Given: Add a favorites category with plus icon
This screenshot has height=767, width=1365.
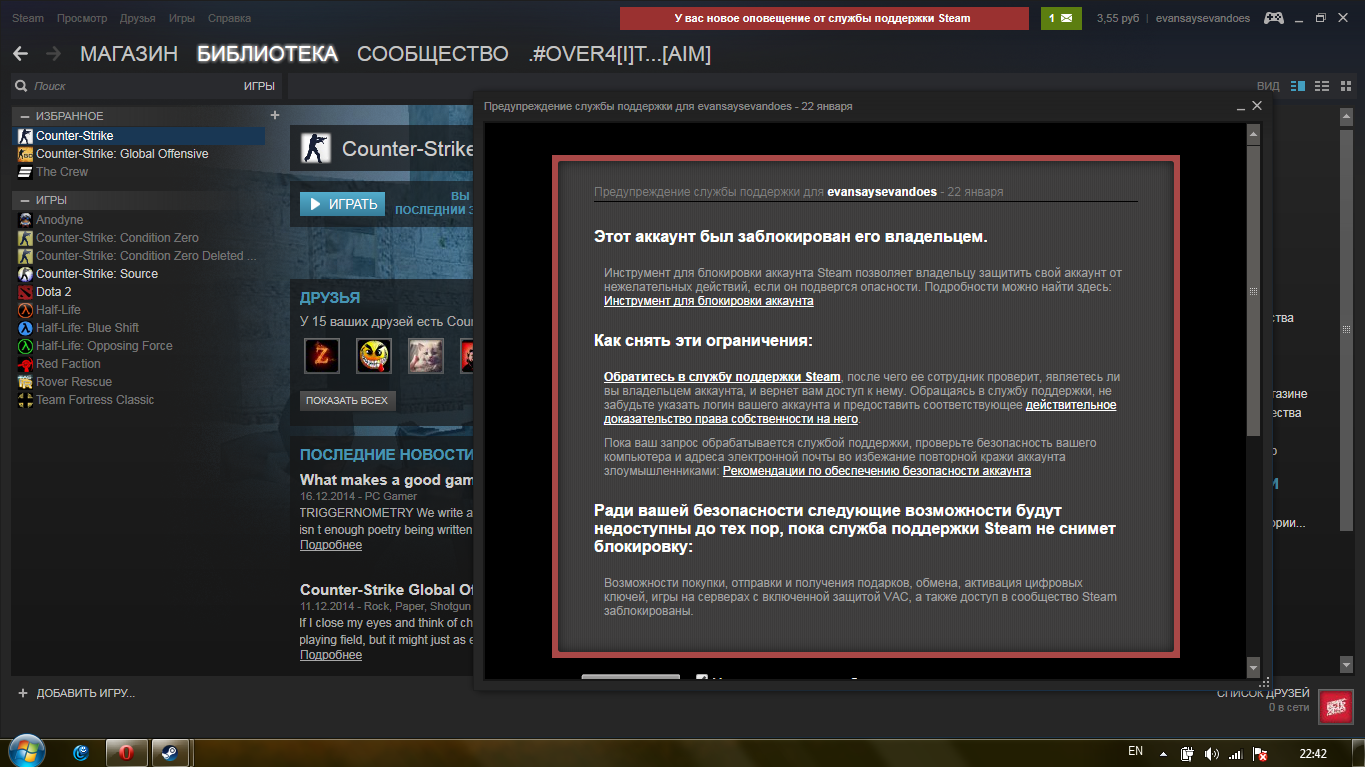Looking at the screenshot, I should [x=275, y=115].
